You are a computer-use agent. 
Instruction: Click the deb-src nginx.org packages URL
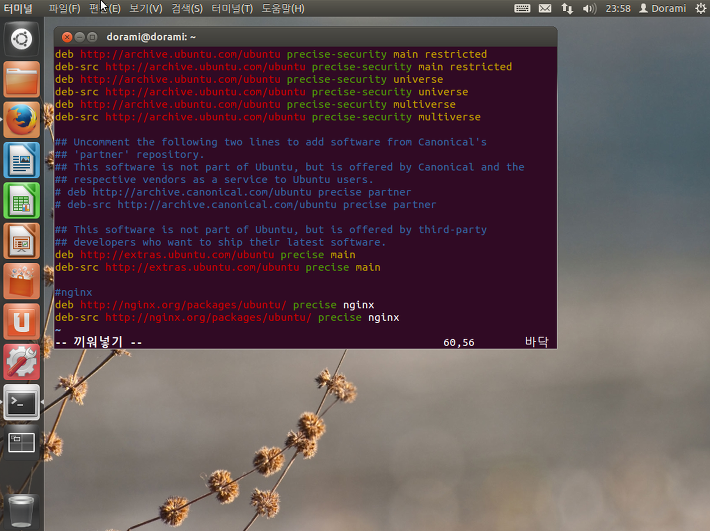click(x=208, y=317)
